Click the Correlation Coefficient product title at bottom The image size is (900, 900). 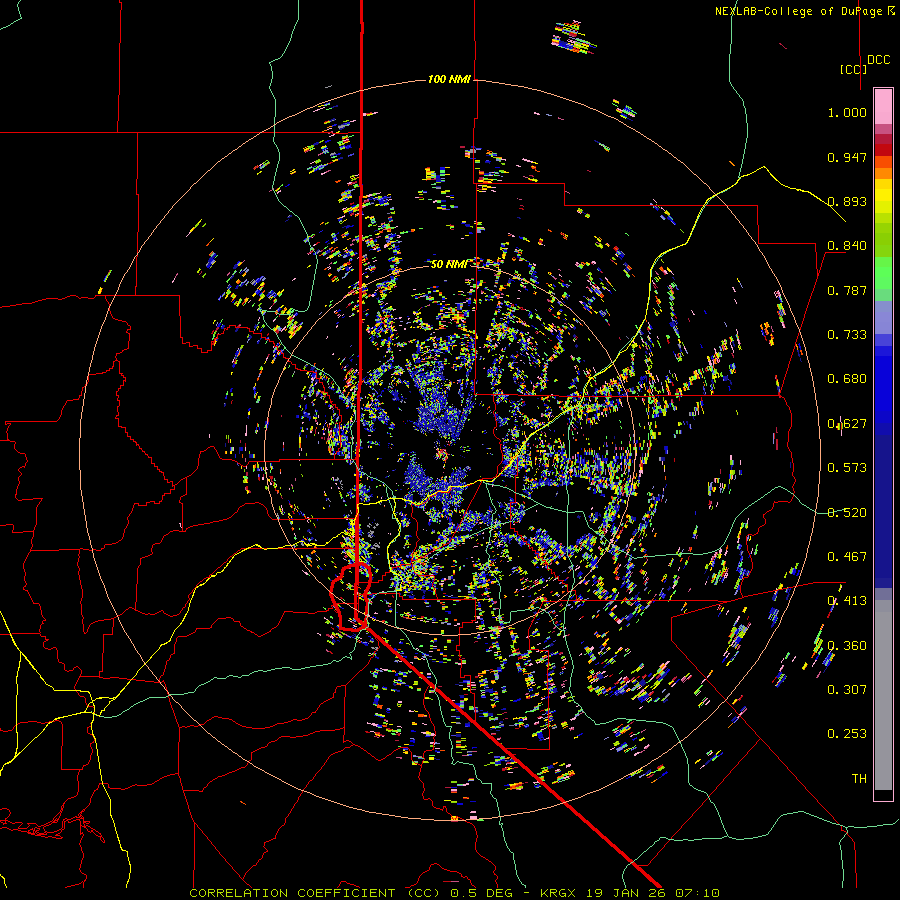pyautogui.click(x=293, y=893)
